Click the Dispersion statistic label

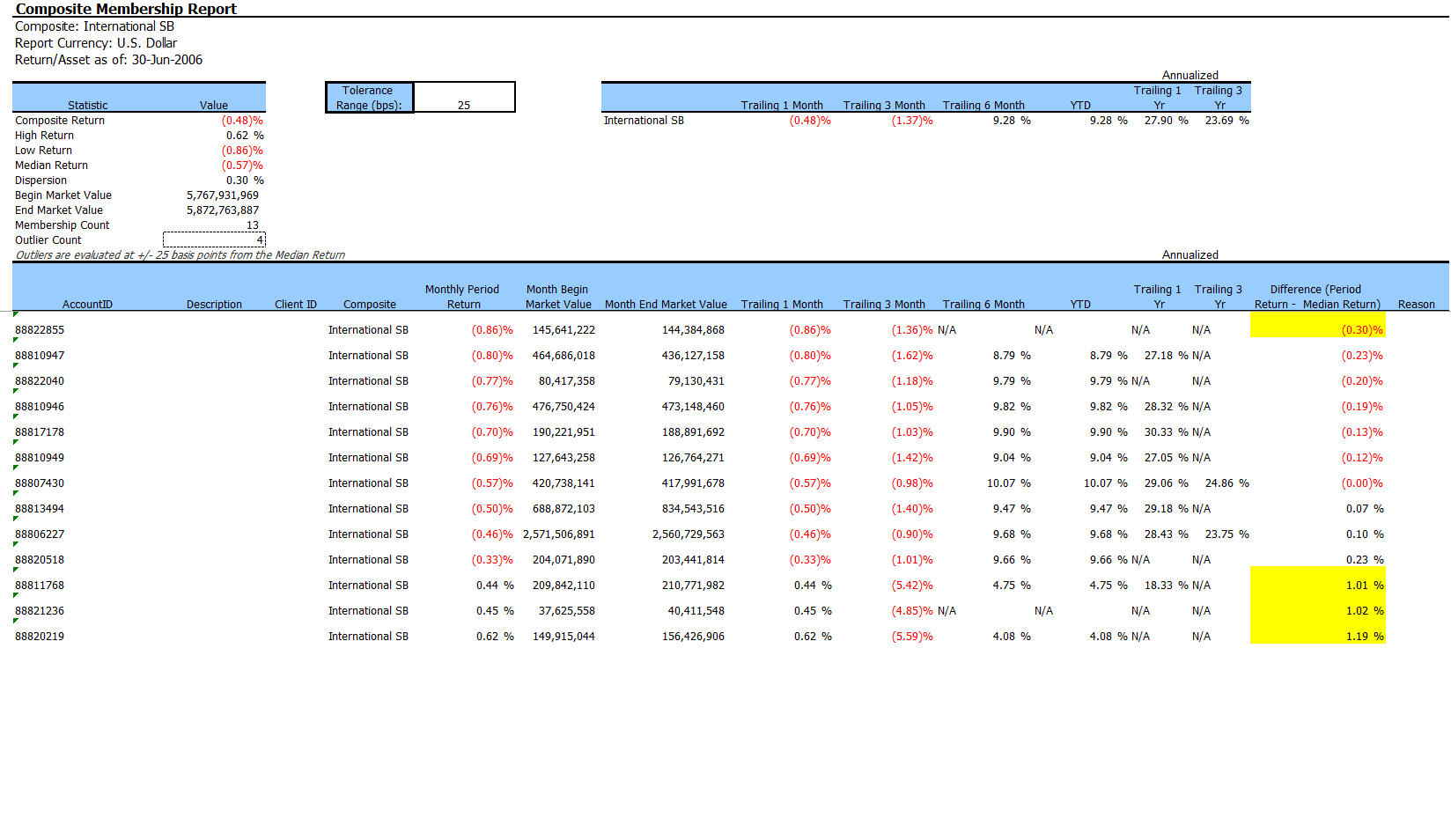pos(41,180)
